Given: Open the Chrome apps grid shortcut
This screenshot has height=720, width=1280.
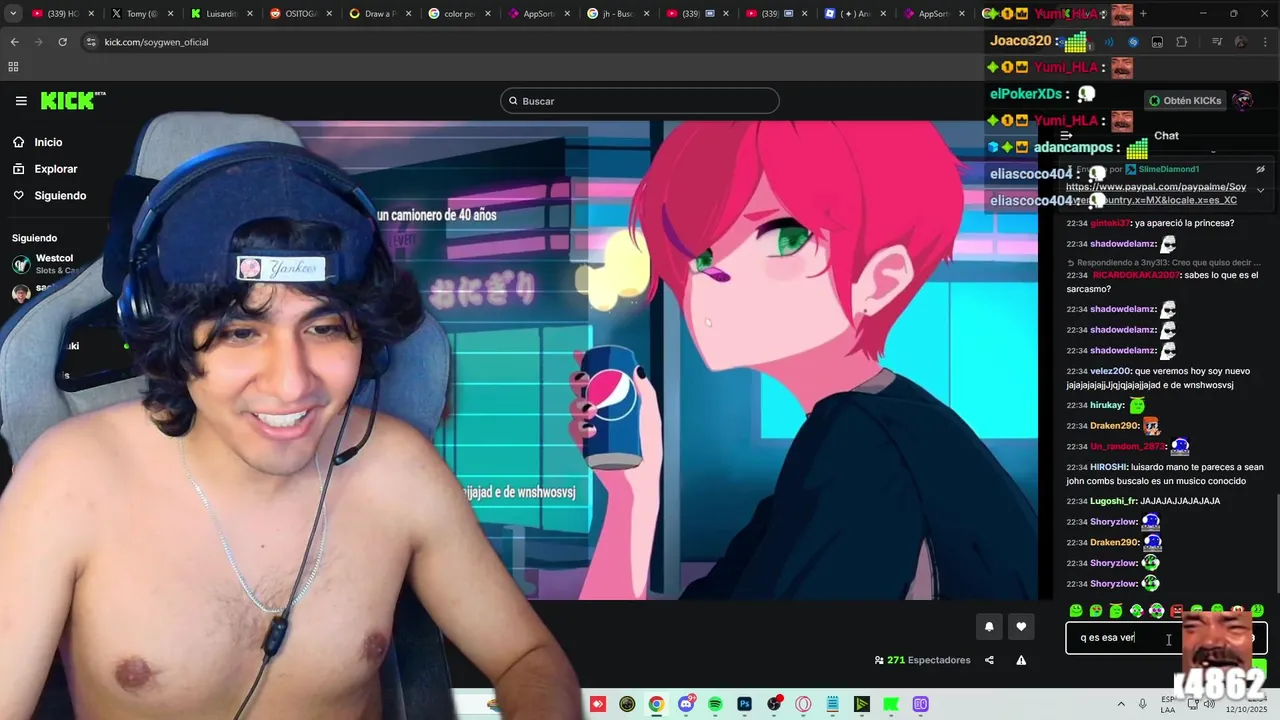Looking at the screenshot, I should coord(13,67).
